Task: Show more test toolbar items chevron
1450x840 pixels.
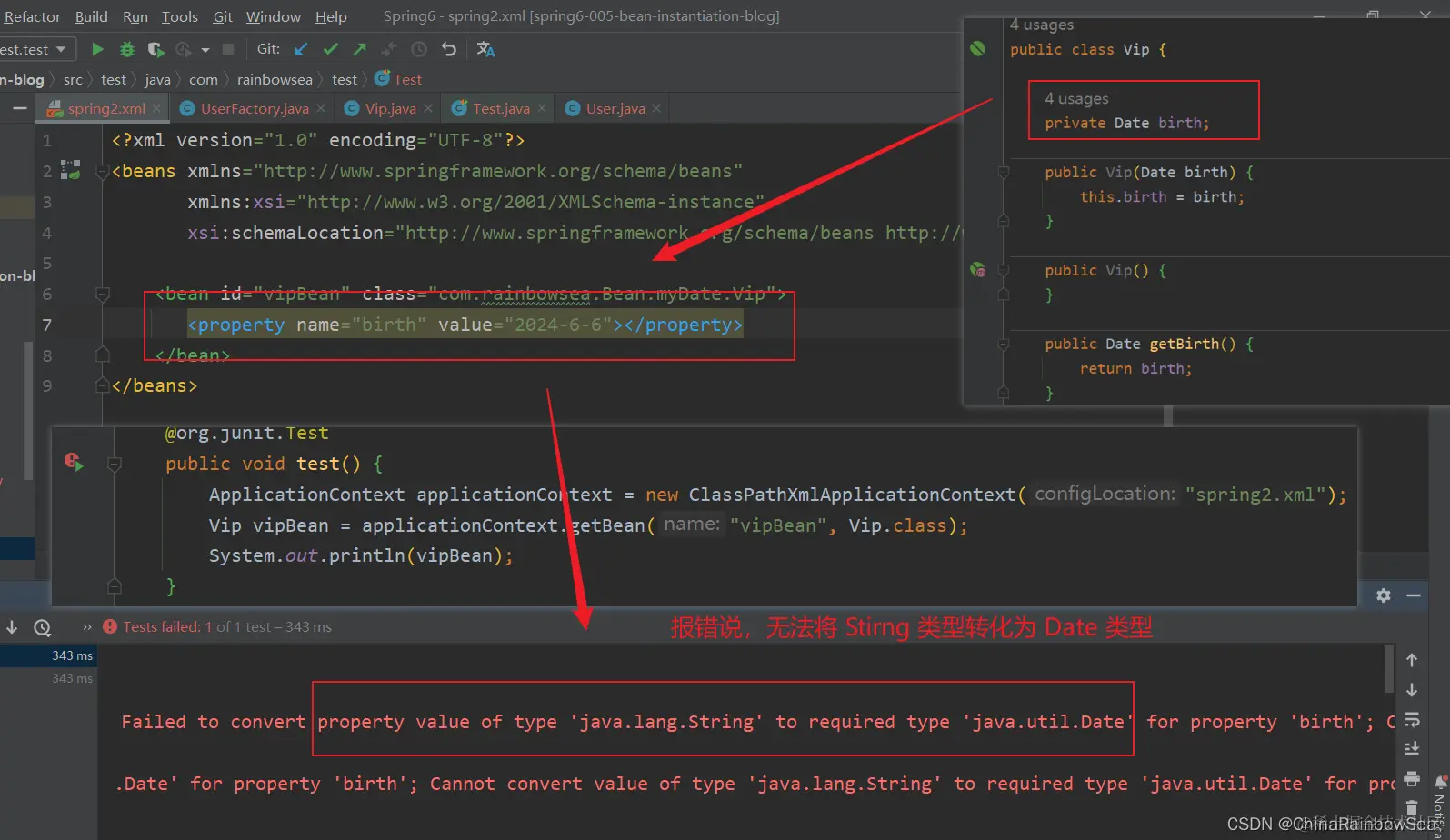Action: pos(87,627)
